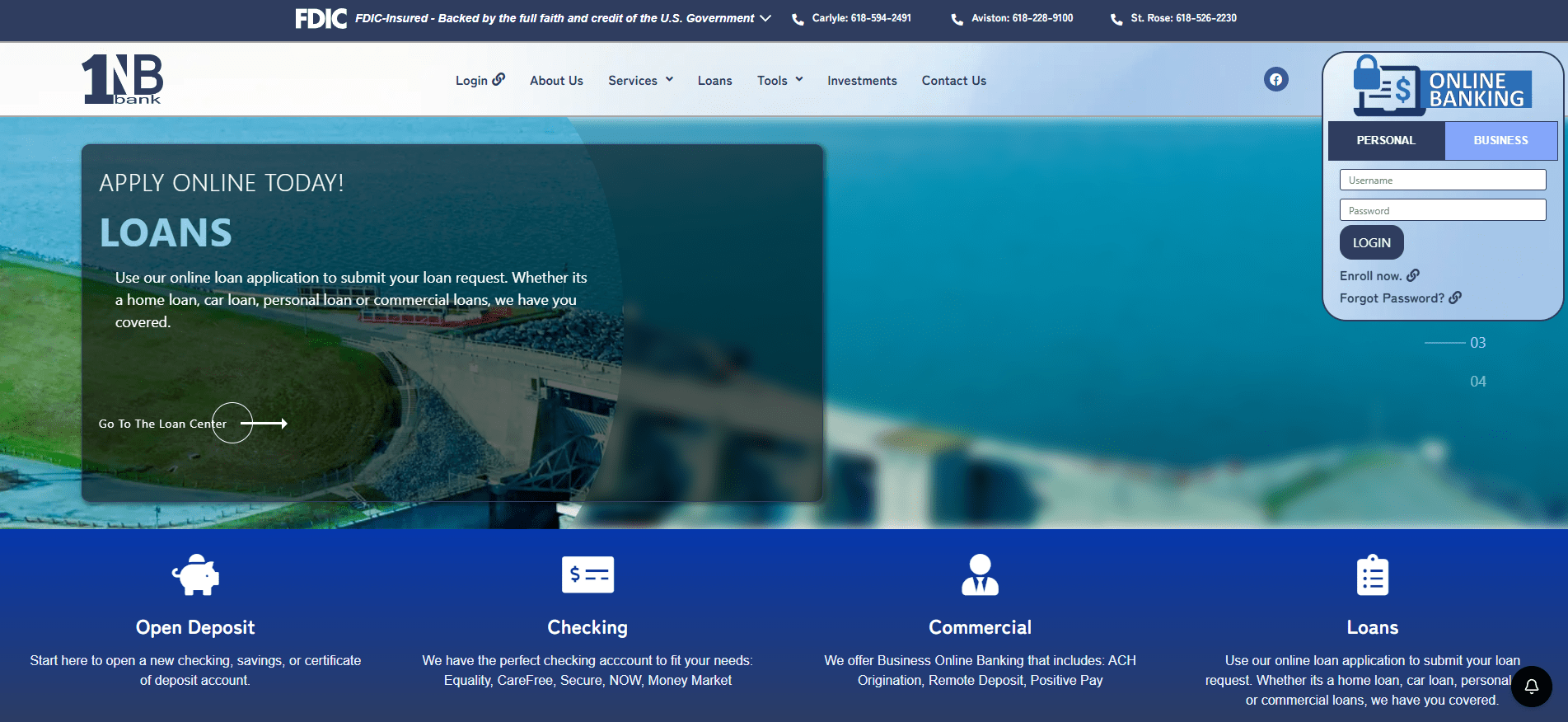Click the Checking money check icon

coord(587,574)
